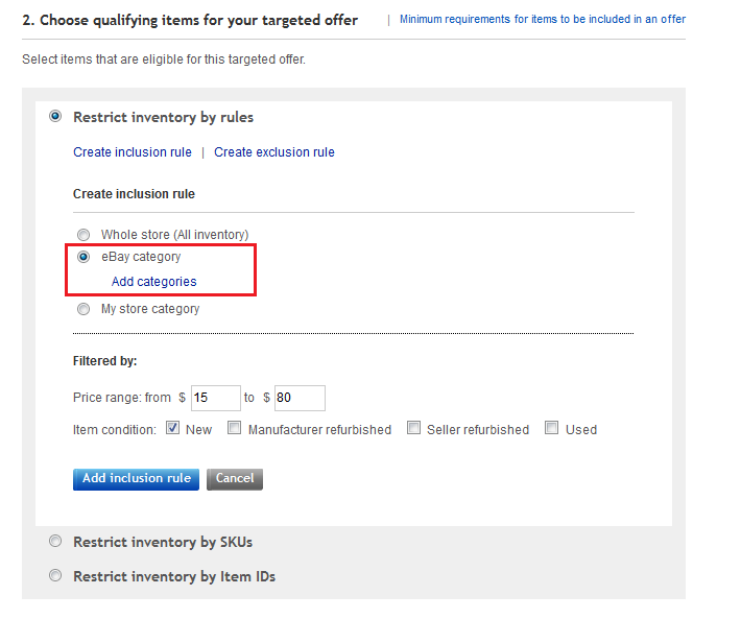
Task: Select Restrict inventory by rules option
Action: [x=55, y=117]
